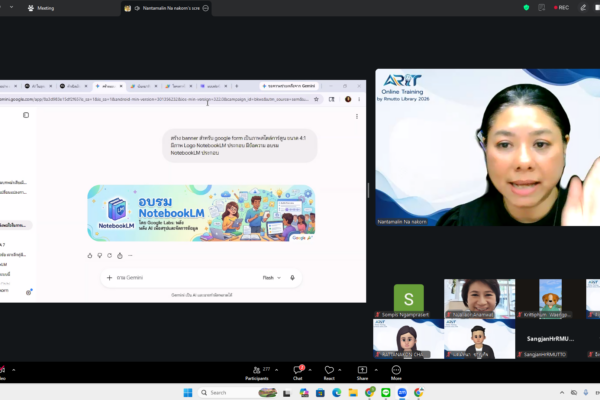The image size is (600, 400).
Task: Click the highlighted chat in Gemini sidebar
Action: pyautogui.click(x=15, y=225)
